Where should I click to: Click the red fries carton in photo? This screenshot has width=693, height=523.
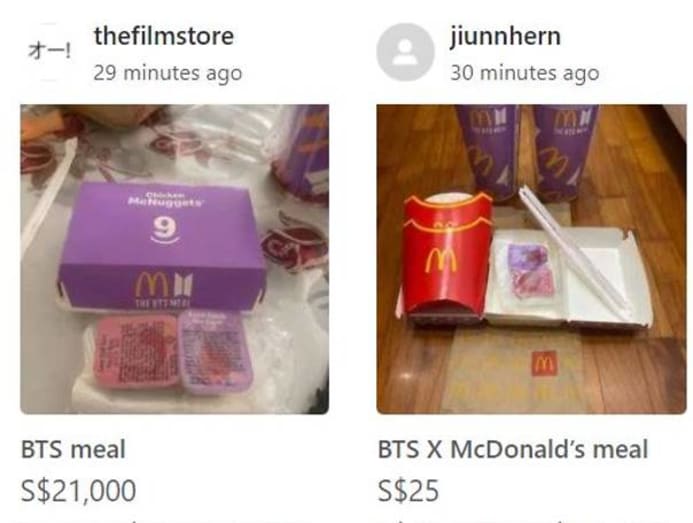445,257
